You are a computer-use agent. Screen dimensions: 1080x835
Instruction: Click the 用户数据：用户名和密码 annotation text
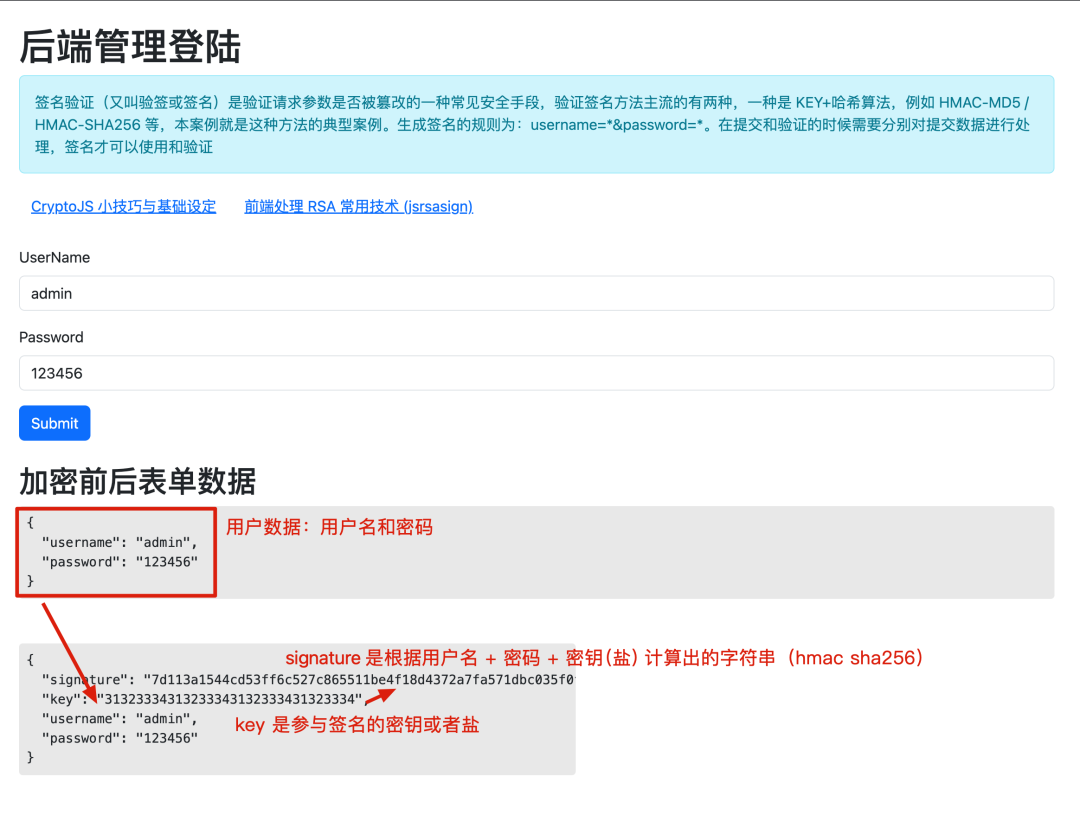[330, 527]
